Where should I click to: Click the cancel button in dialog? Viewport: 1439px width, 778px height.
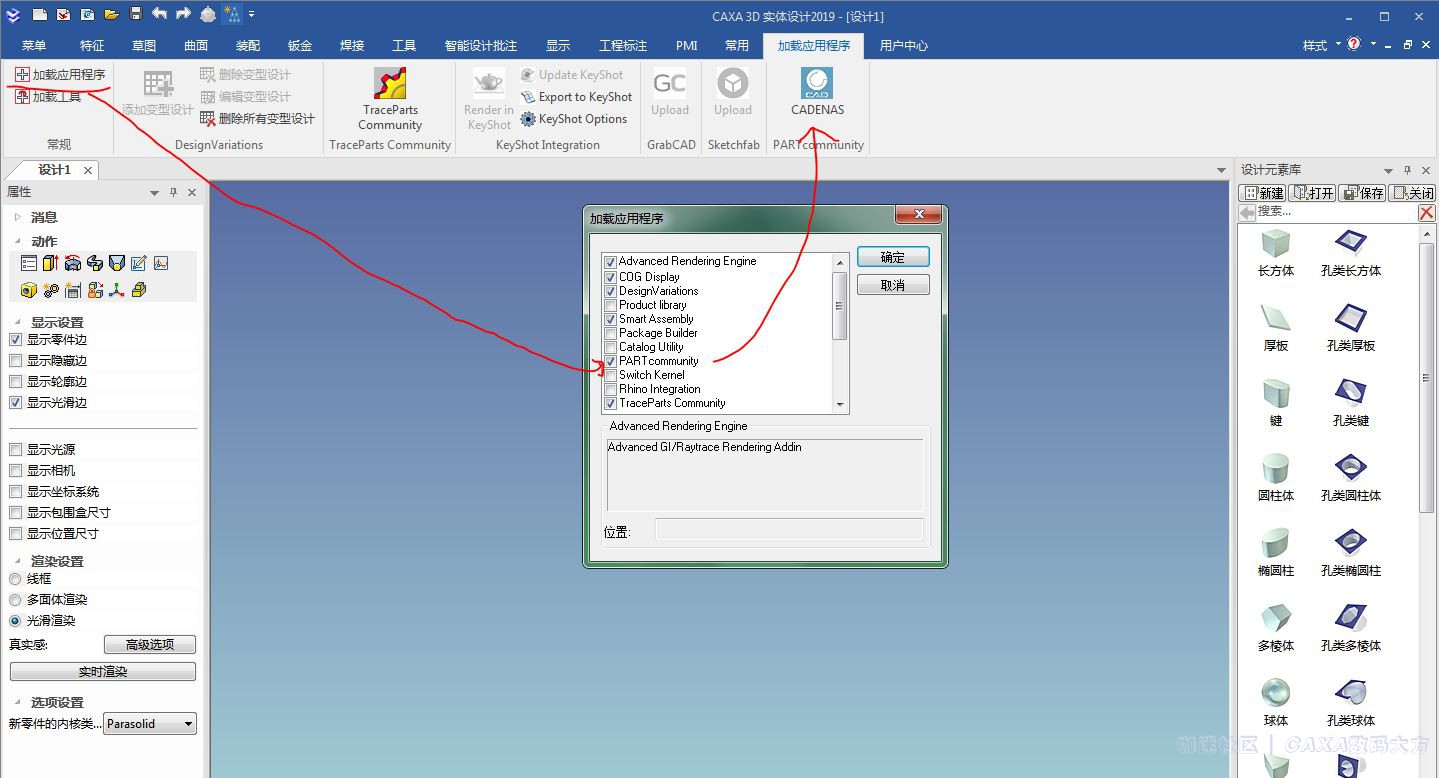click(892, 286)
